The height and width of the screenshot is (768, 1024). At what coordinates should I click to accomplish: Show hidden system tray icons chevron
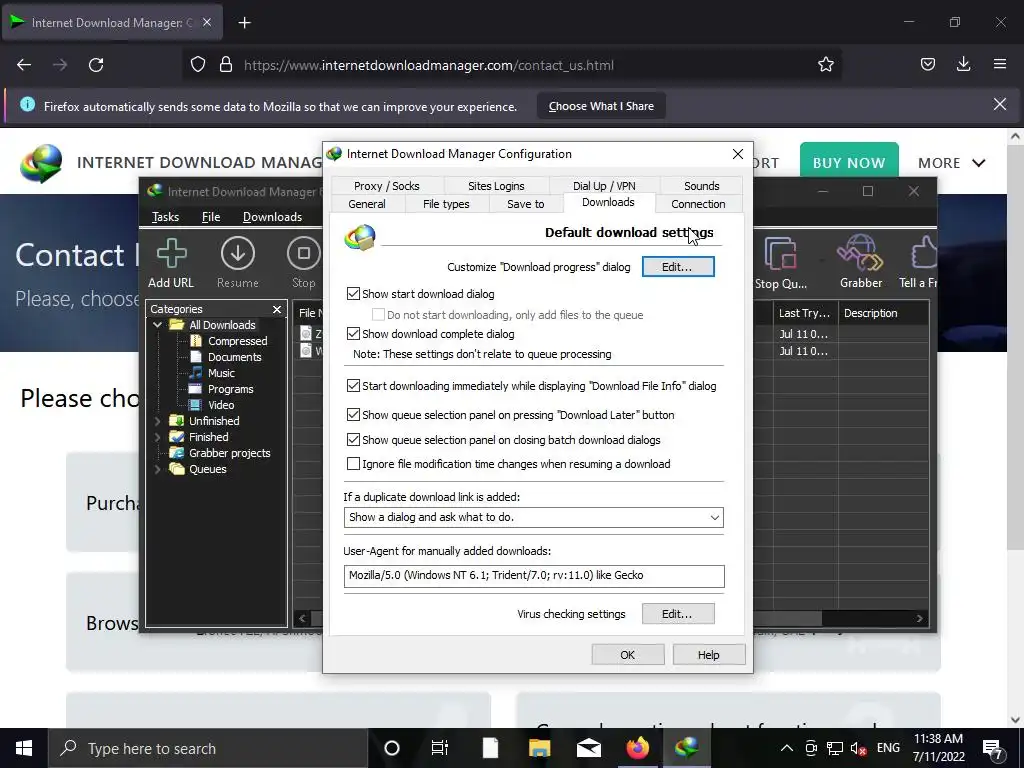click(x=787, y=748)
